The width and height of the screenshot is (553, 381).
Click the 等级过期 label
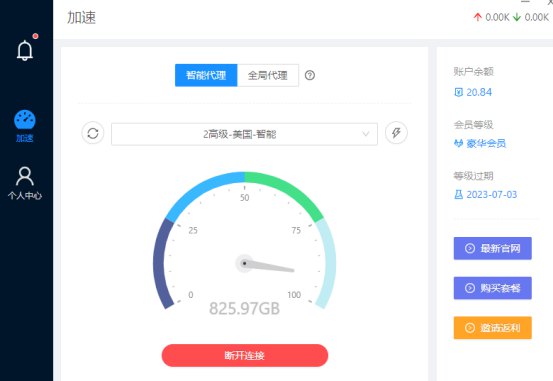coord(473,176)
